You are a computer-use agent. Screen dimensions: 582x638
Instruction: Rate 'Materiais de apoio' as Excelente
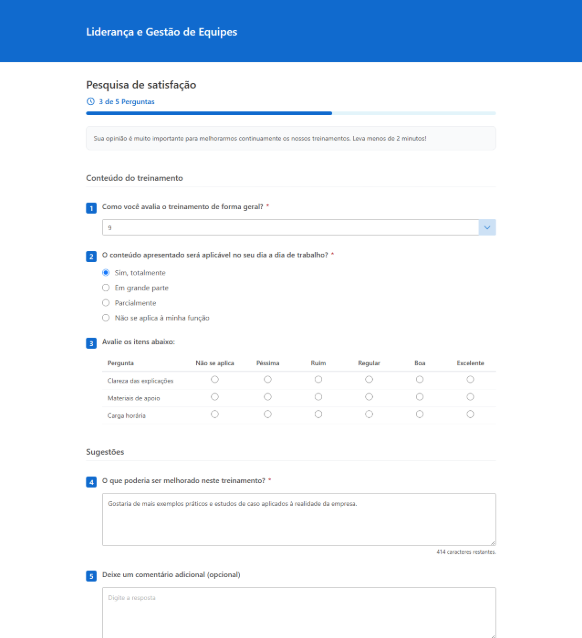470,397
